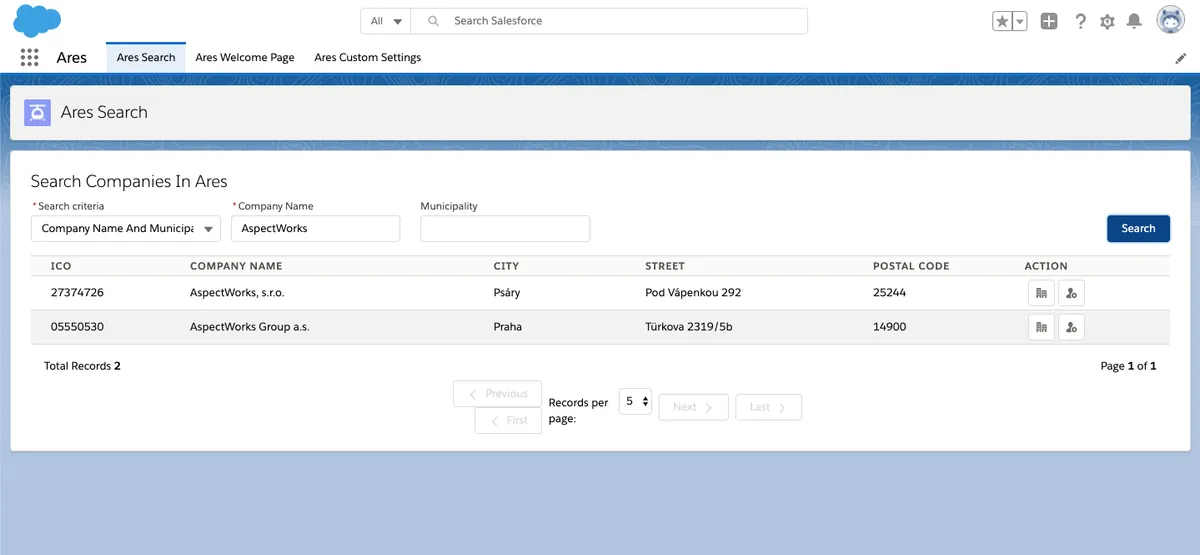Click postal code 14900

890,327
